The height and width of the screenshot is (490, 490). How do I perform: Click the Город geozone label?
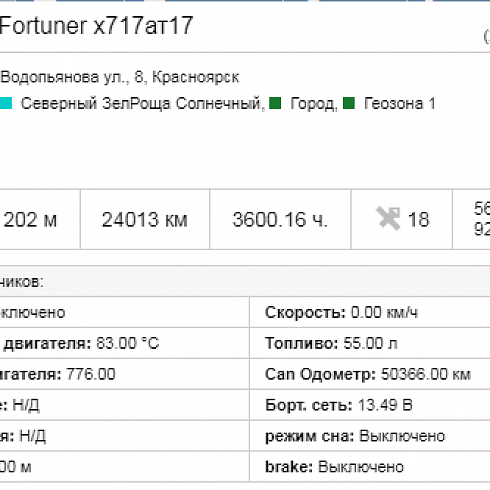(x=312, y=103)
